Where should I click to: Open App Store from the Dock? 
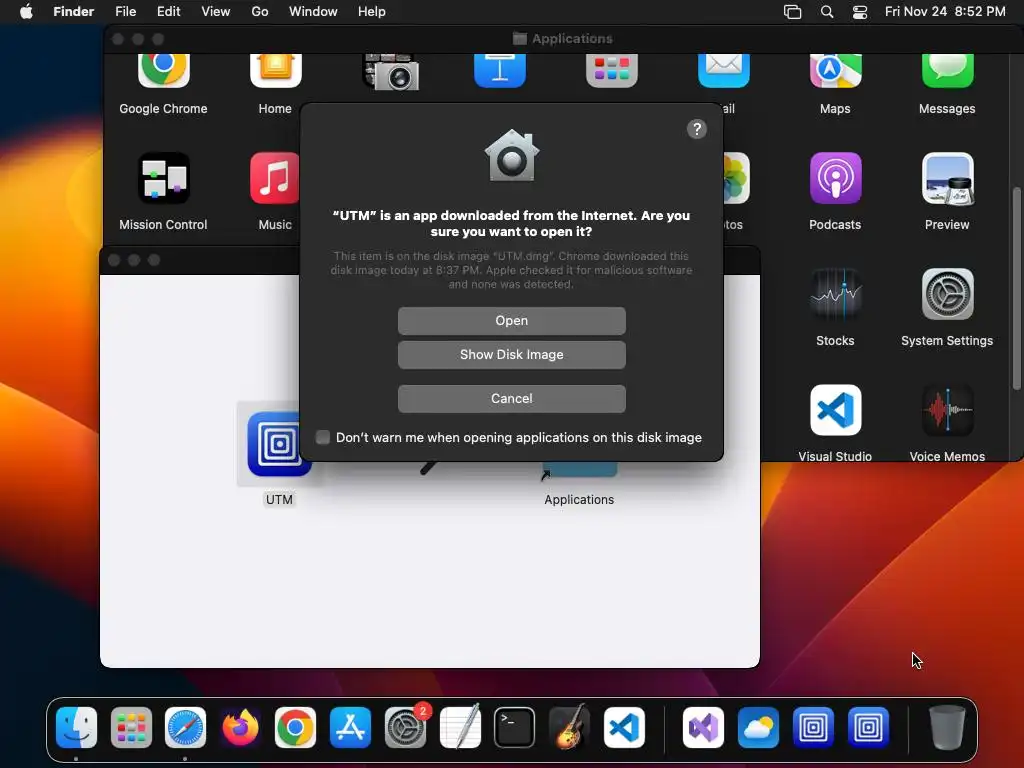pos(350,728)
